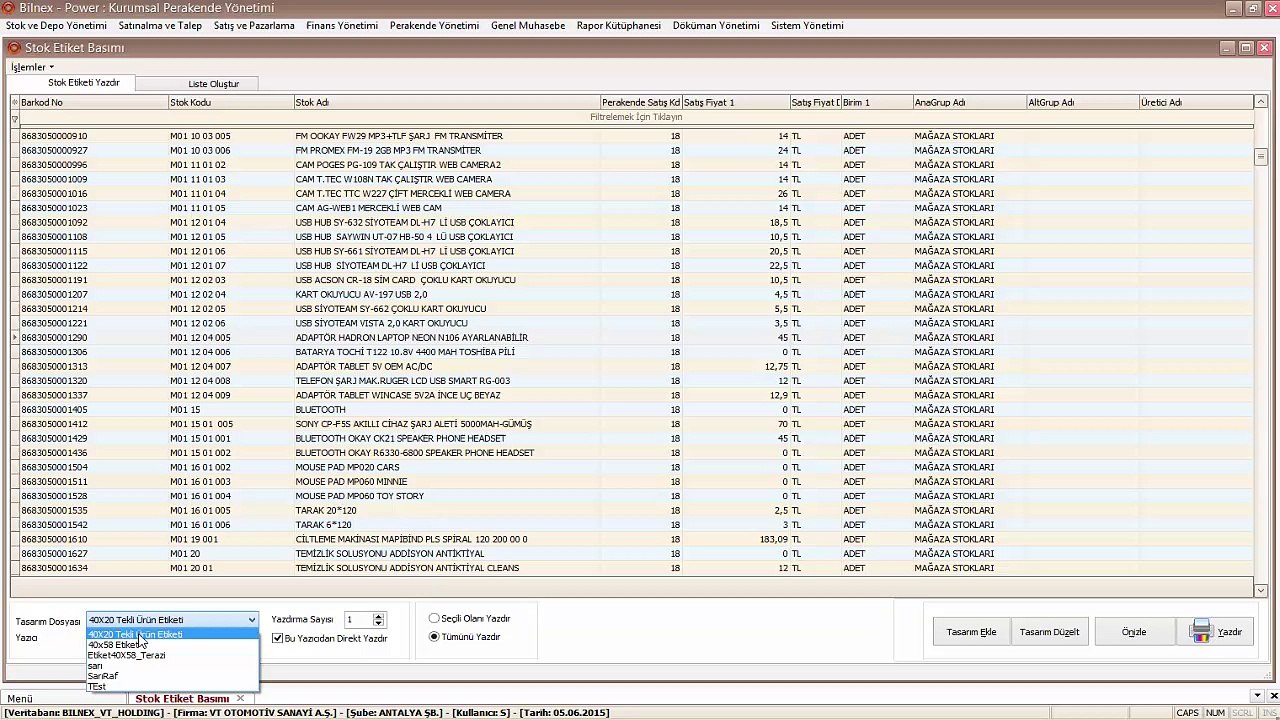This screenshot has height=720, width=1280.
Task: Click the row indicator arrow beside barcode 8683050001290
Action: [15, 338]
